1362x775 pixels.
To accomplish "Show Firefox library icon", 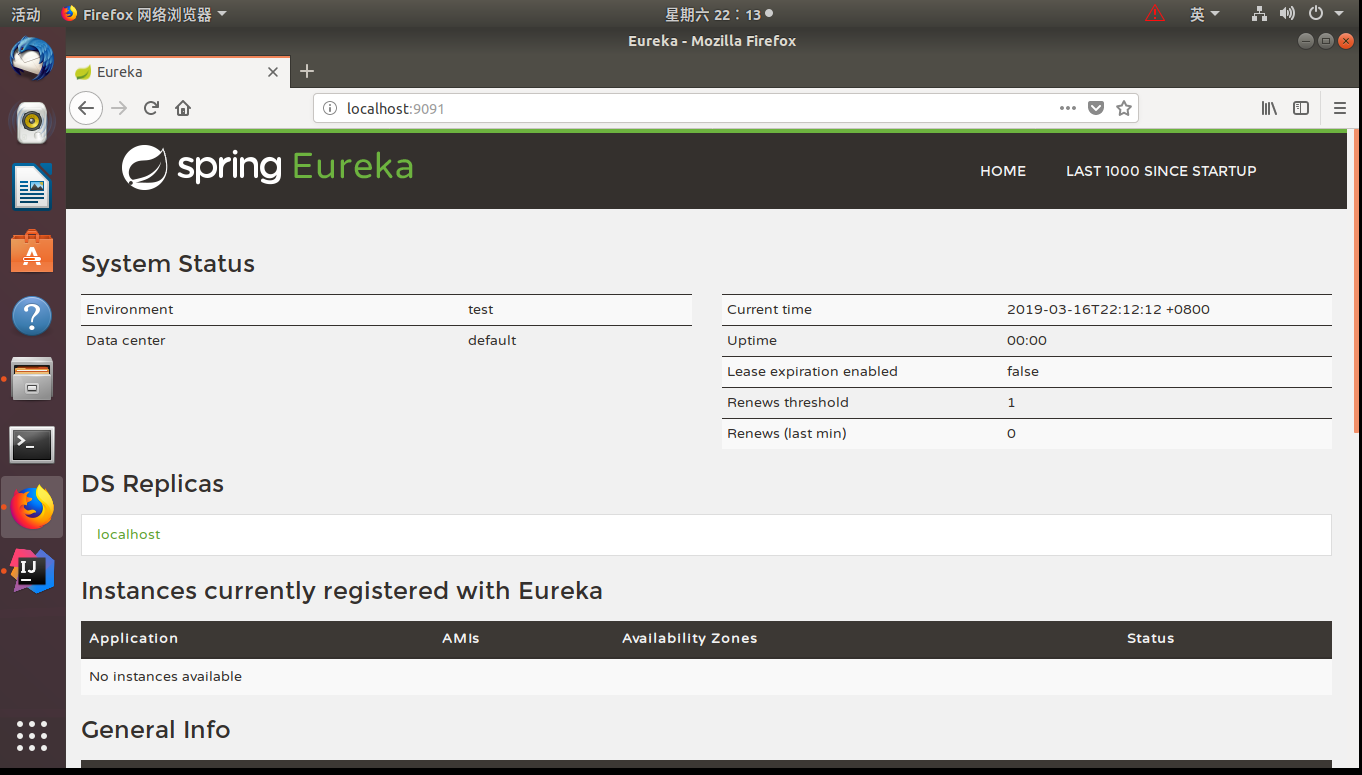I will 1269,108.
